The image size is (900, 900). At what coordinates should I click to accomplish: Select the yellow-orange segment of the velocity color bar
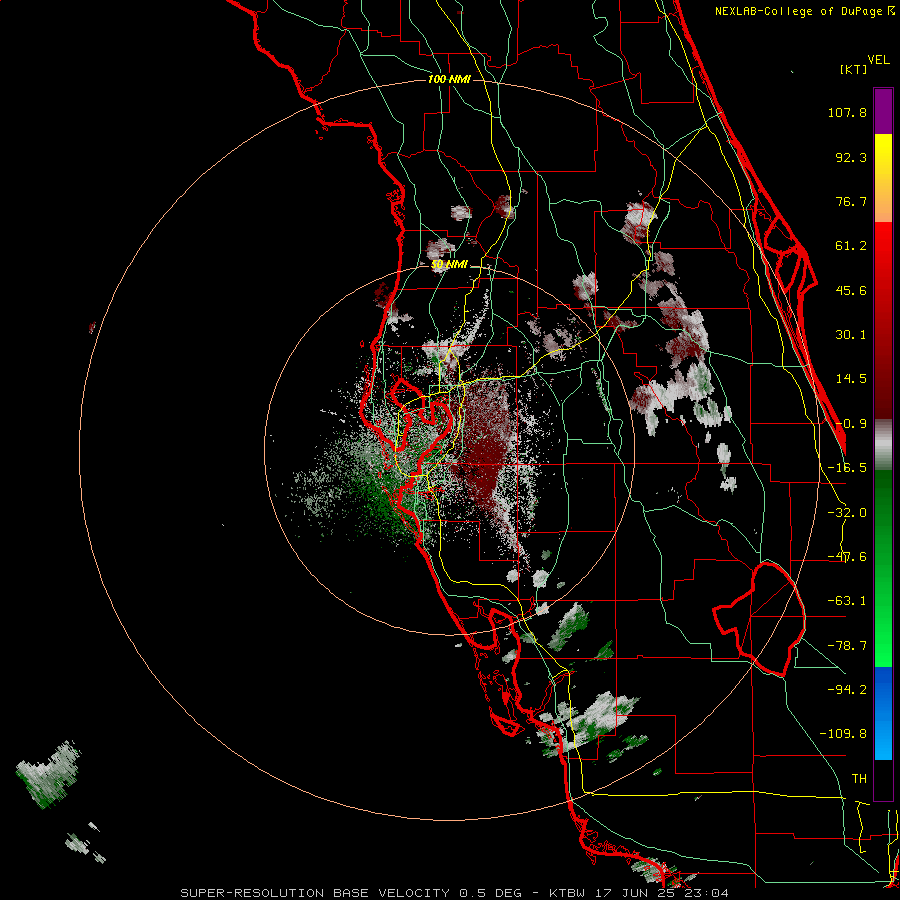pyautogui.click(x=883, y=178)
